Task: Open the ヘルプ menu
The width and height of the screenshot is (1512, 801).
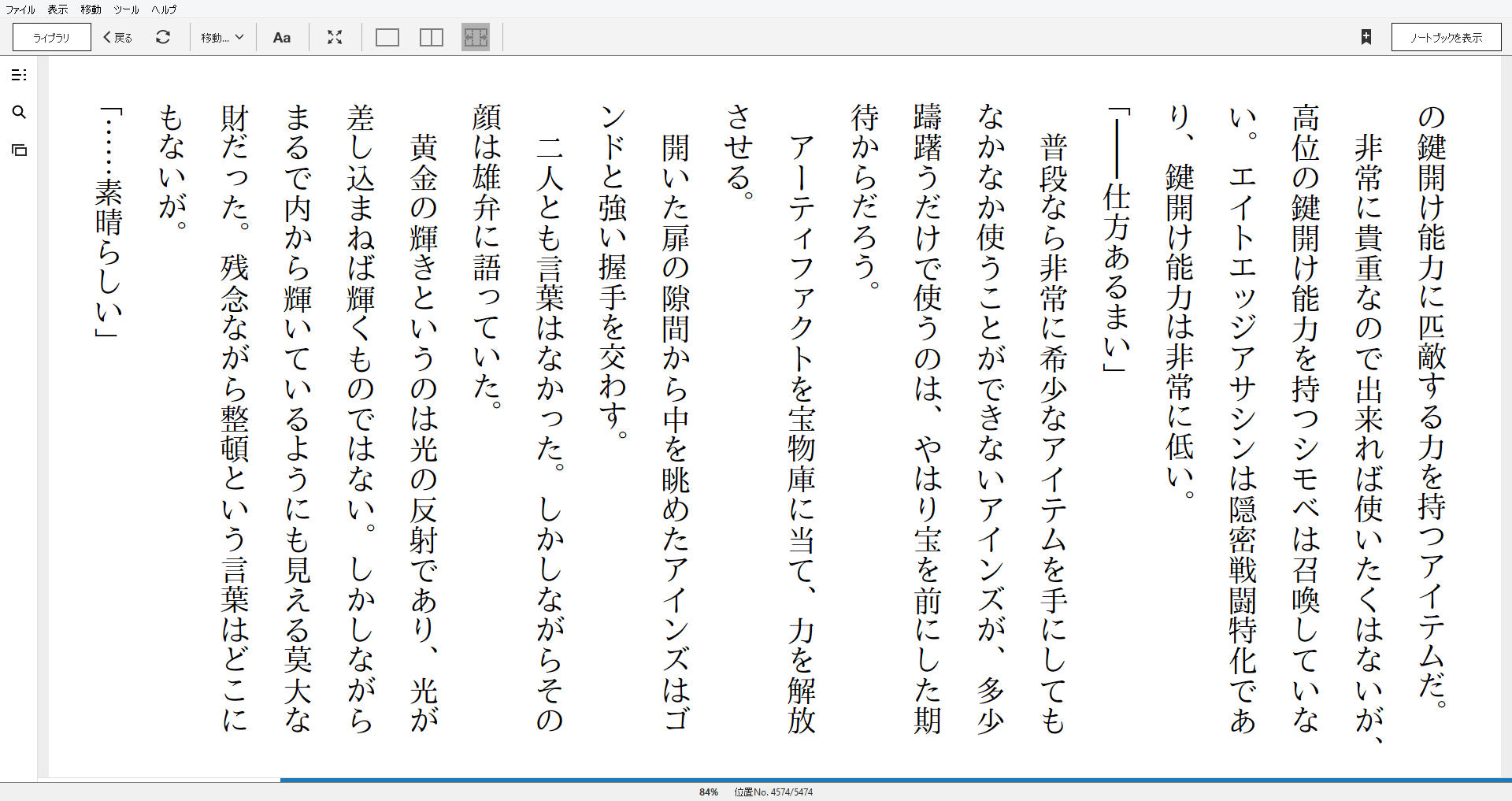Action: tap(164, 9)
